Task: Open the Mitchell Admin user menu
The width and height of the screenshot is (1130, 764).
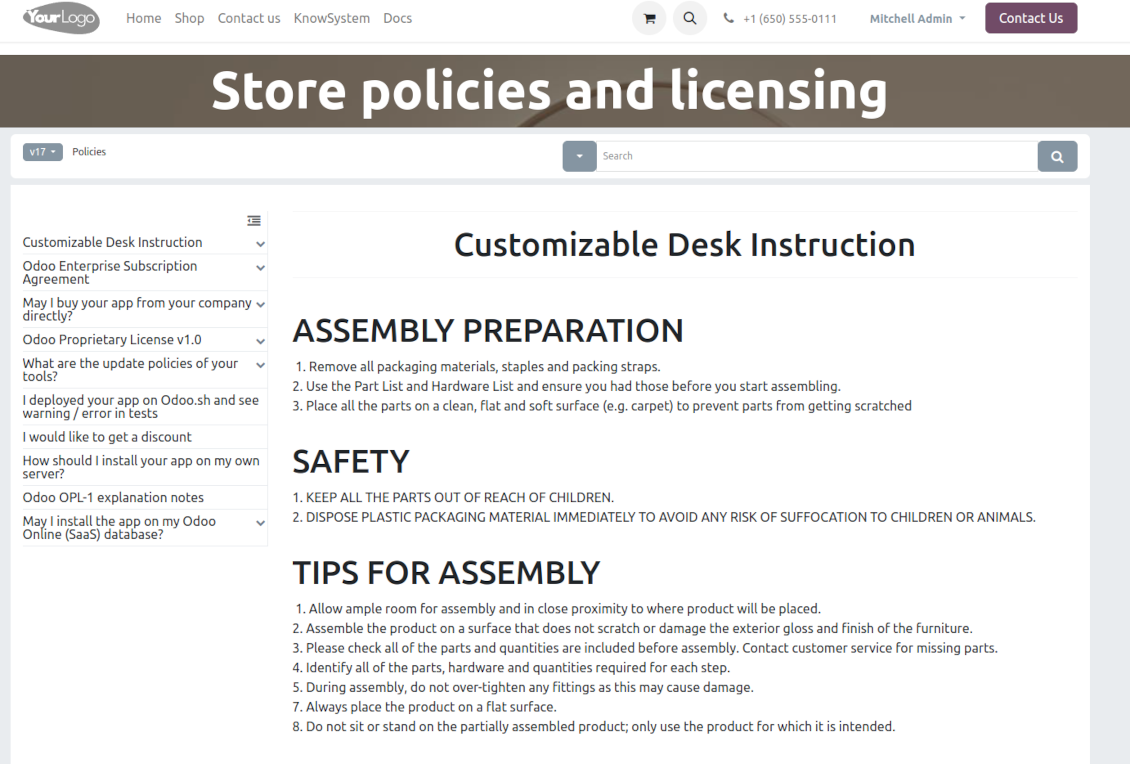Action: [917, 19]
